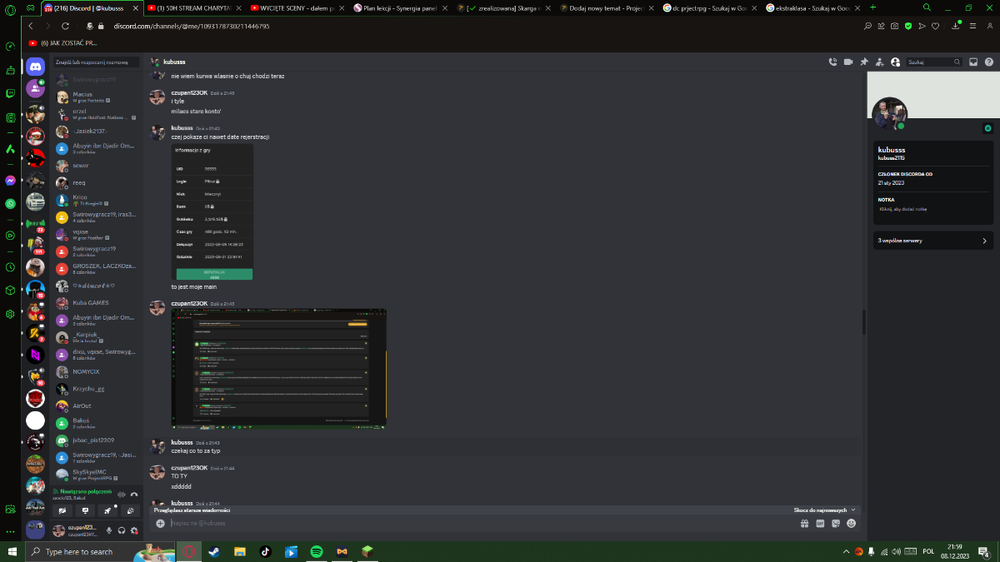Open Opera sidebar settings gear

coord(10,314)
